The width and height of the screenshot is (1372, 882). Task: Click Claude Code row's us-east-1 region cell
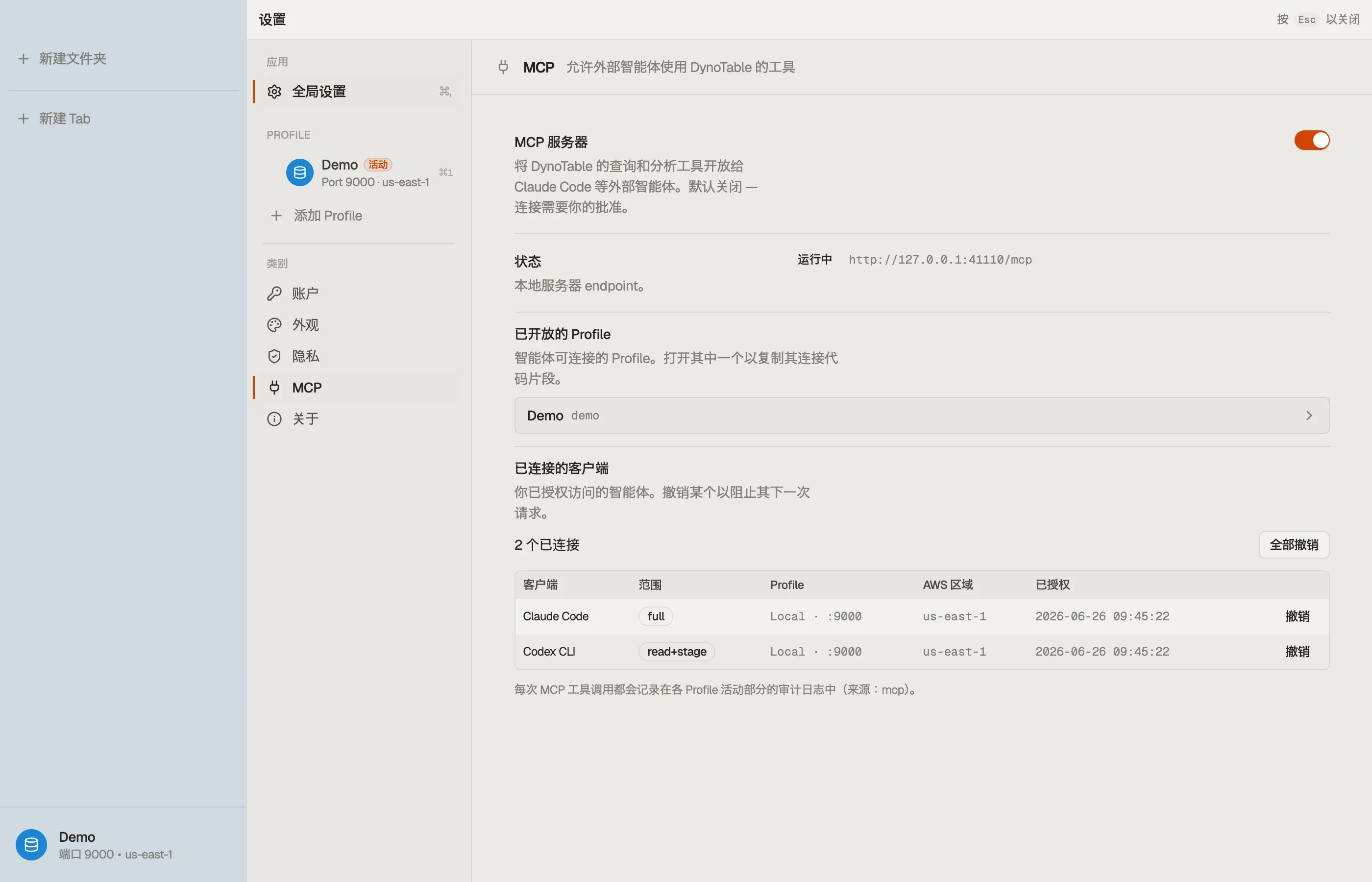(x=954, y=616)
